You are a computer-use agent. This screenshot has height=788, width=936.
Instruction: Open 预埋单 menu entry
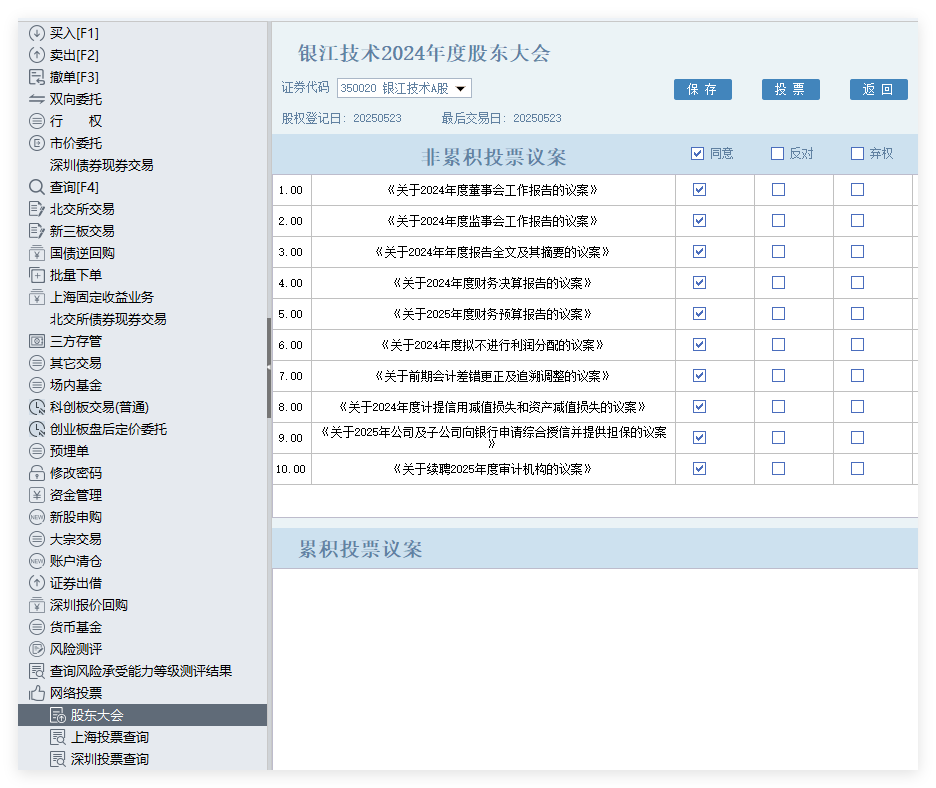[x=69, y=451]
